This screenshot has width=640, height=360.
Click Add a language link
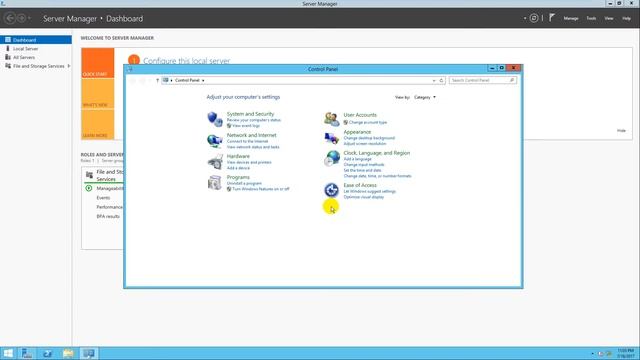(357, 159)
